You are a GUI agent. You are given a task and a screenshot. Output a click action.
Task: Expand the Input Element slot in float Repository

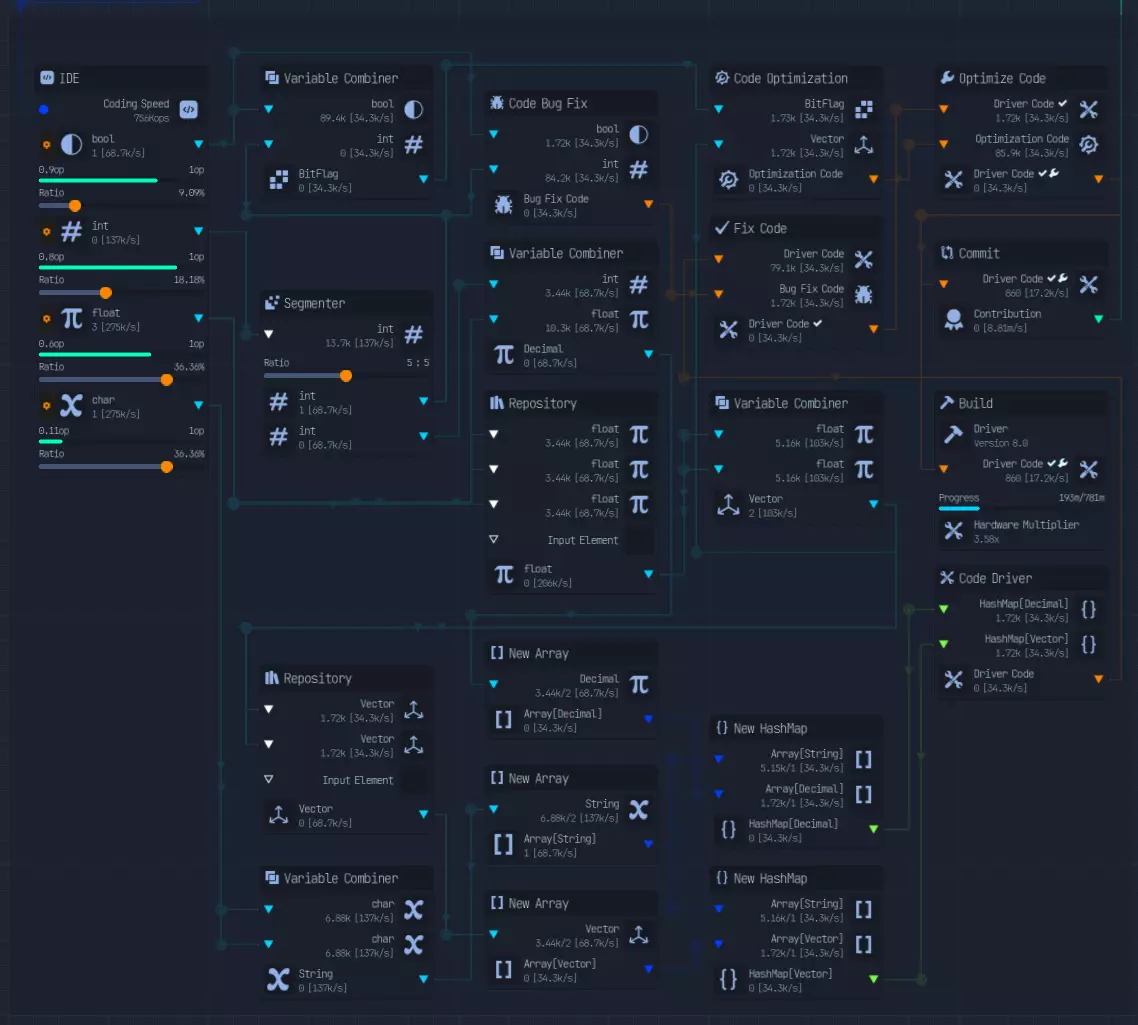coord(494,539)
